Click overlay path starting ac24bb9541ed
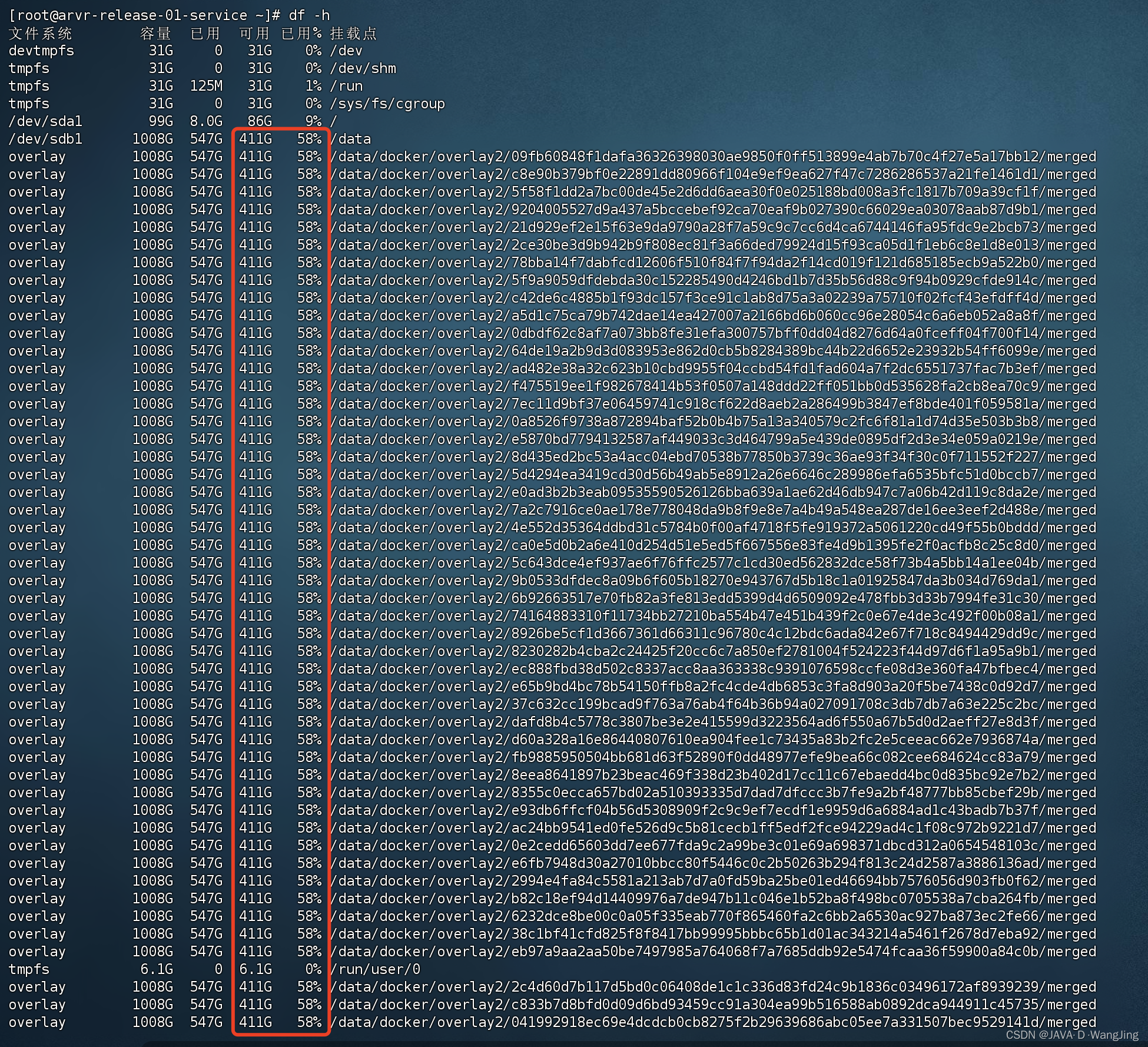This screenshot has height=1047, width=1148. pyautogui.click(x=714, y=828)
